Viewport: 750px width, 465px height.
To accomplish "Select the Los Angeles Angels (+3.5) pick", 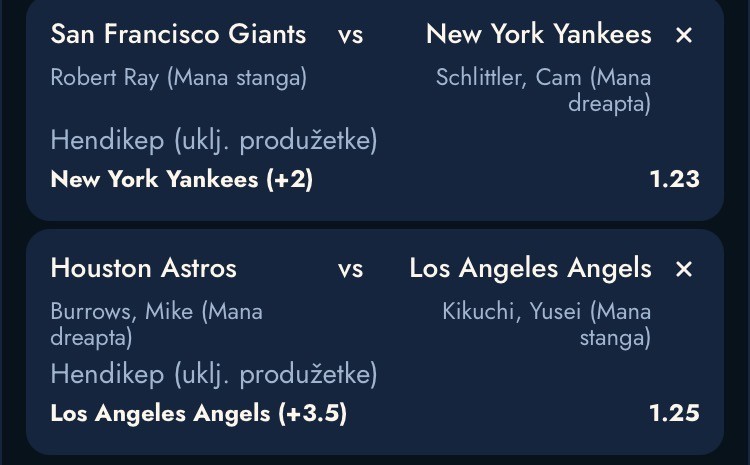I will (x=198, y=413).
